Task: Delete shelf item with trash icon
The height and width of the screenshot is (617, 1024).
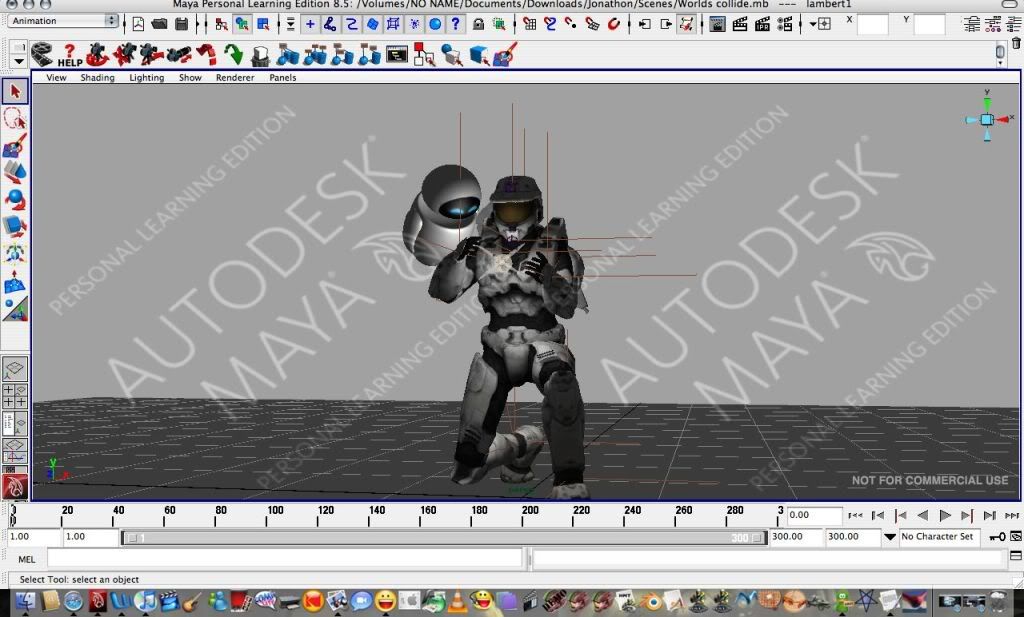Action: tap(1016, 43)
